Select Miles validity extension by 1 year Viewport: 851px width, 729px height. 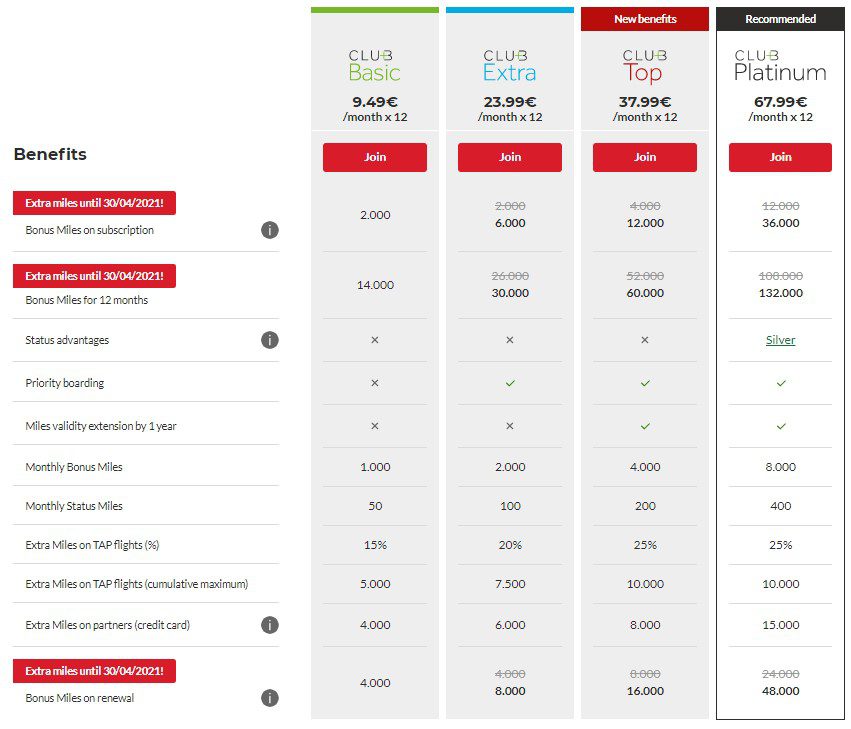(101, 426)
